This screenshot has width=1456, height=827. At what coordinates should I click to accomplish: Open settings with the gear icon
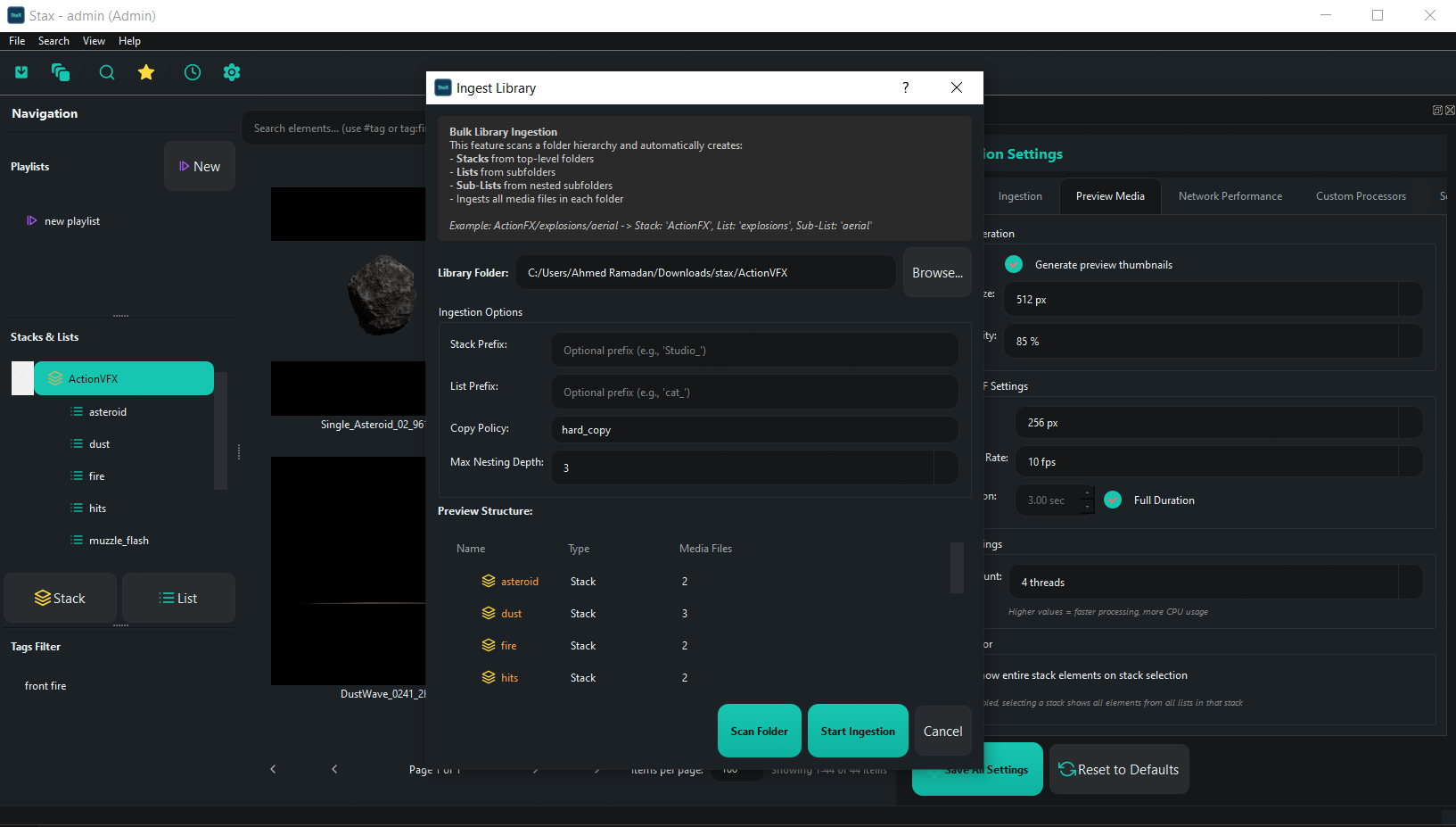(x=232, y=72)
